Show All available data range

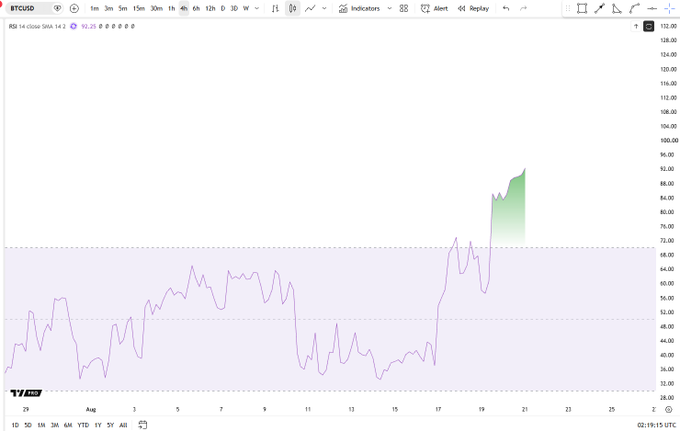pyautogui.click(x=123, y=425)
